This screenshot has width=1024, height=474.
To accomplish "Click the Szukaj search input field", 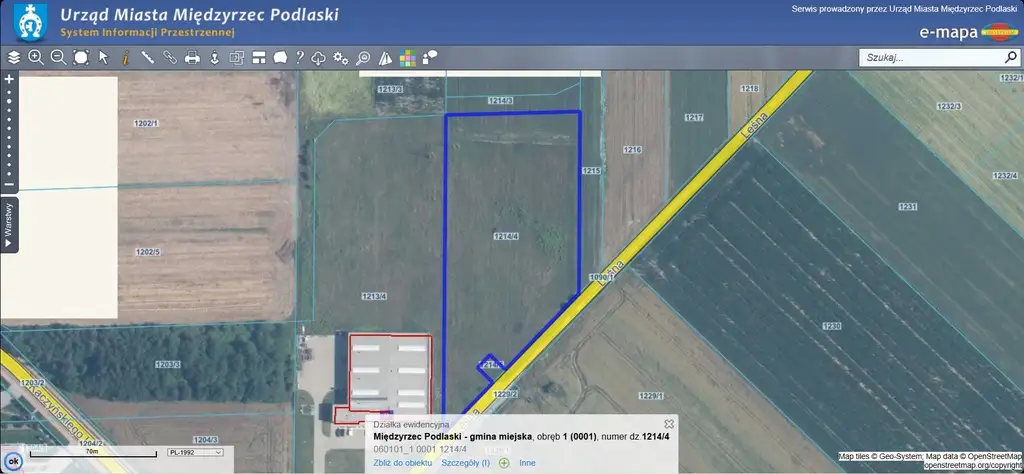I will (x=930, y=58).
